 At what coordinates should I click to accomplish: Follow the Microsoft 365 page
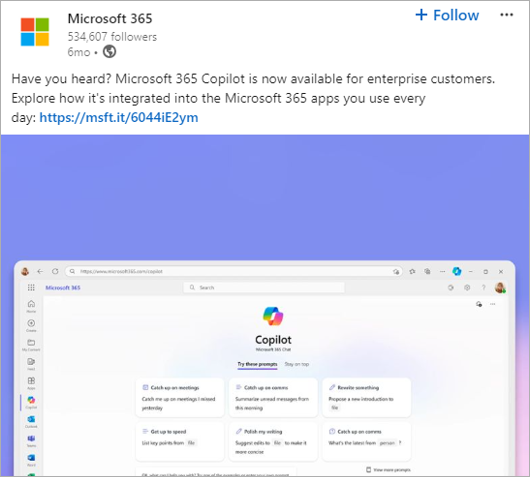pos(447,15)
